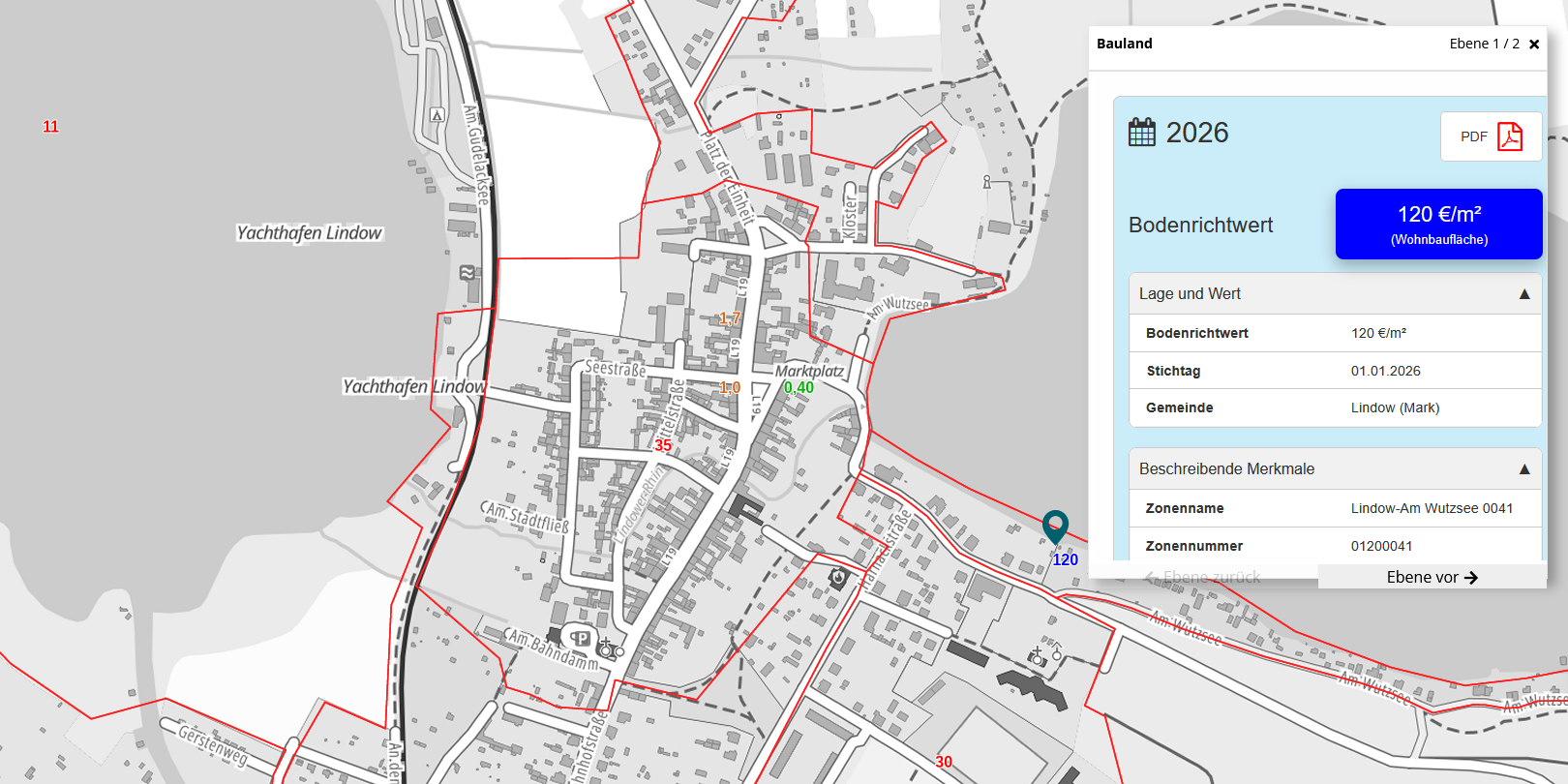Select the red 11 zone label on lake

point(50,127)
